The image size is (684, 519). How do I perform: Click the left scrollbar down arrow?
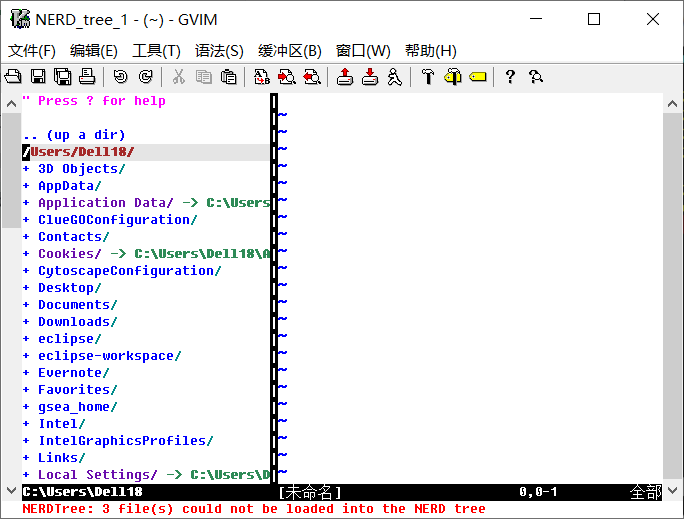click(x=11, y=491)
